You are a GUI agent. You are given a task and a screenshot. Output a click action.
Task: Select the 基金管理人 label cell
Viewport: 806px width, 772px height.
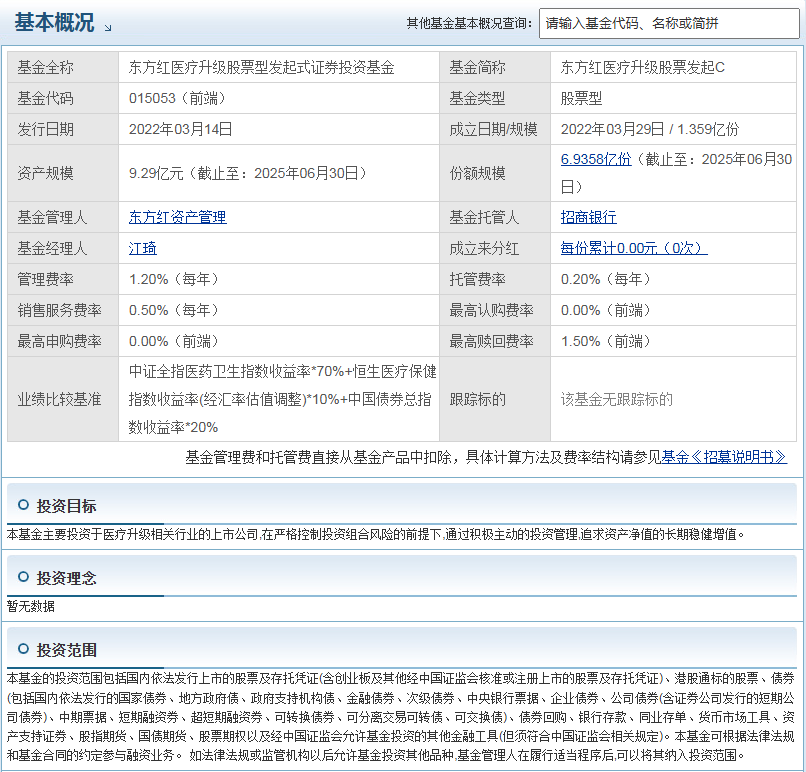tap(63, 217)
